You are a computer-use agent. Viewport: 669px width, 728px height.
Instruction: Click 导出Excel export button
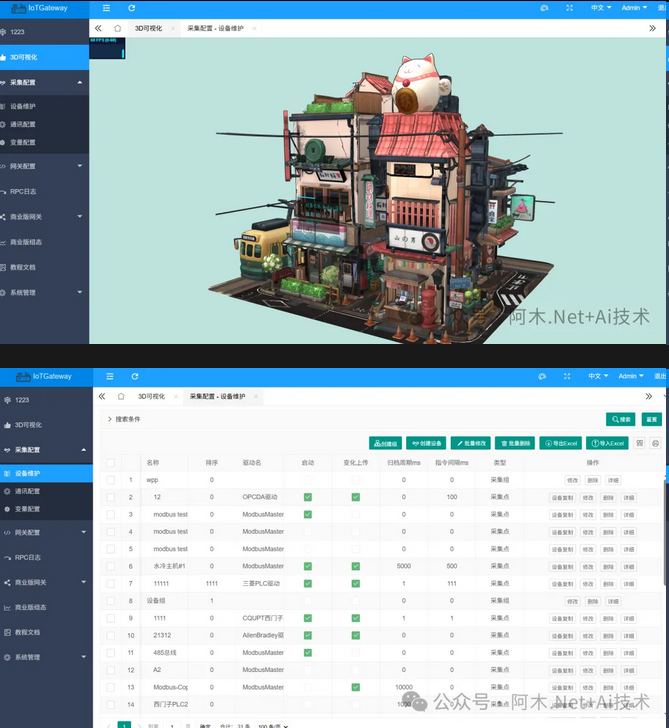(560, 443)
